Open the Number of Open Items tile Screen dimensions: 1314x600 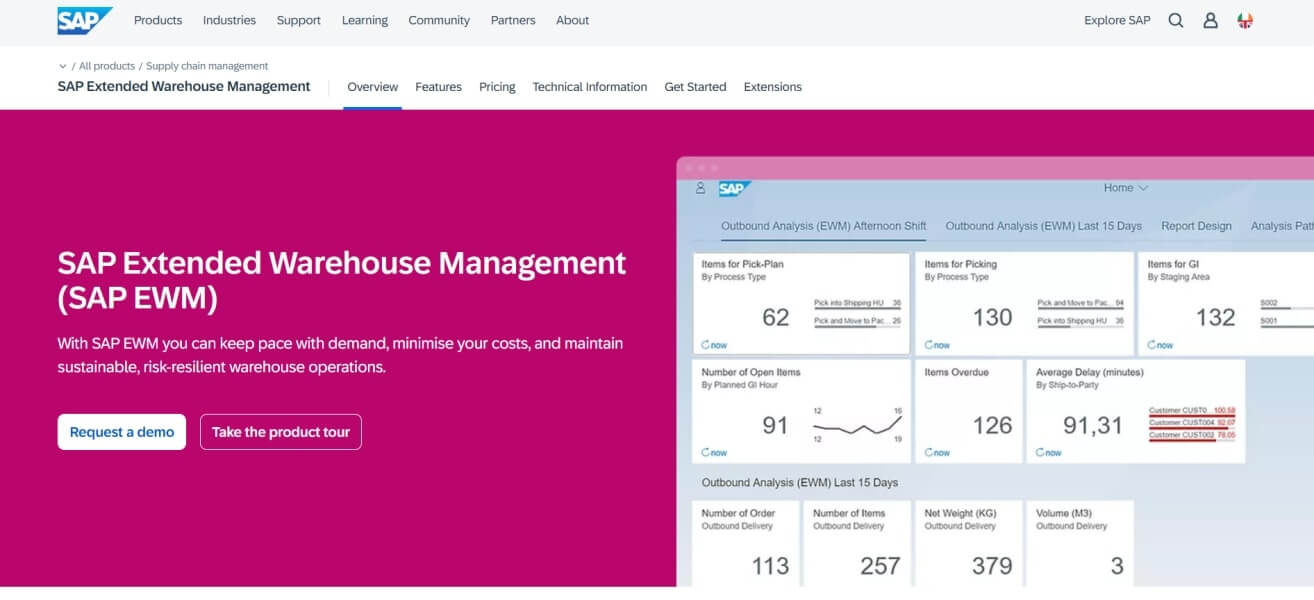pos(801,411)
